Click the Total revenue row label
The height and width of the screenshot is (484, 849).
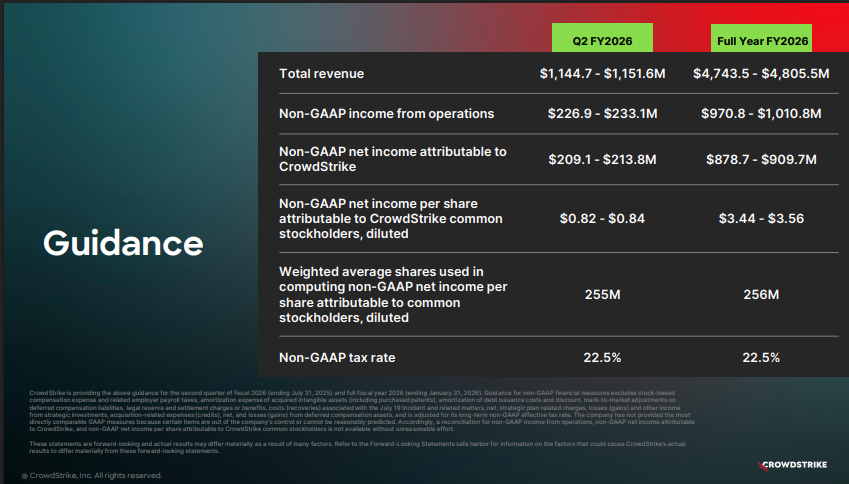pyautogui.click(x=322, y=74)
